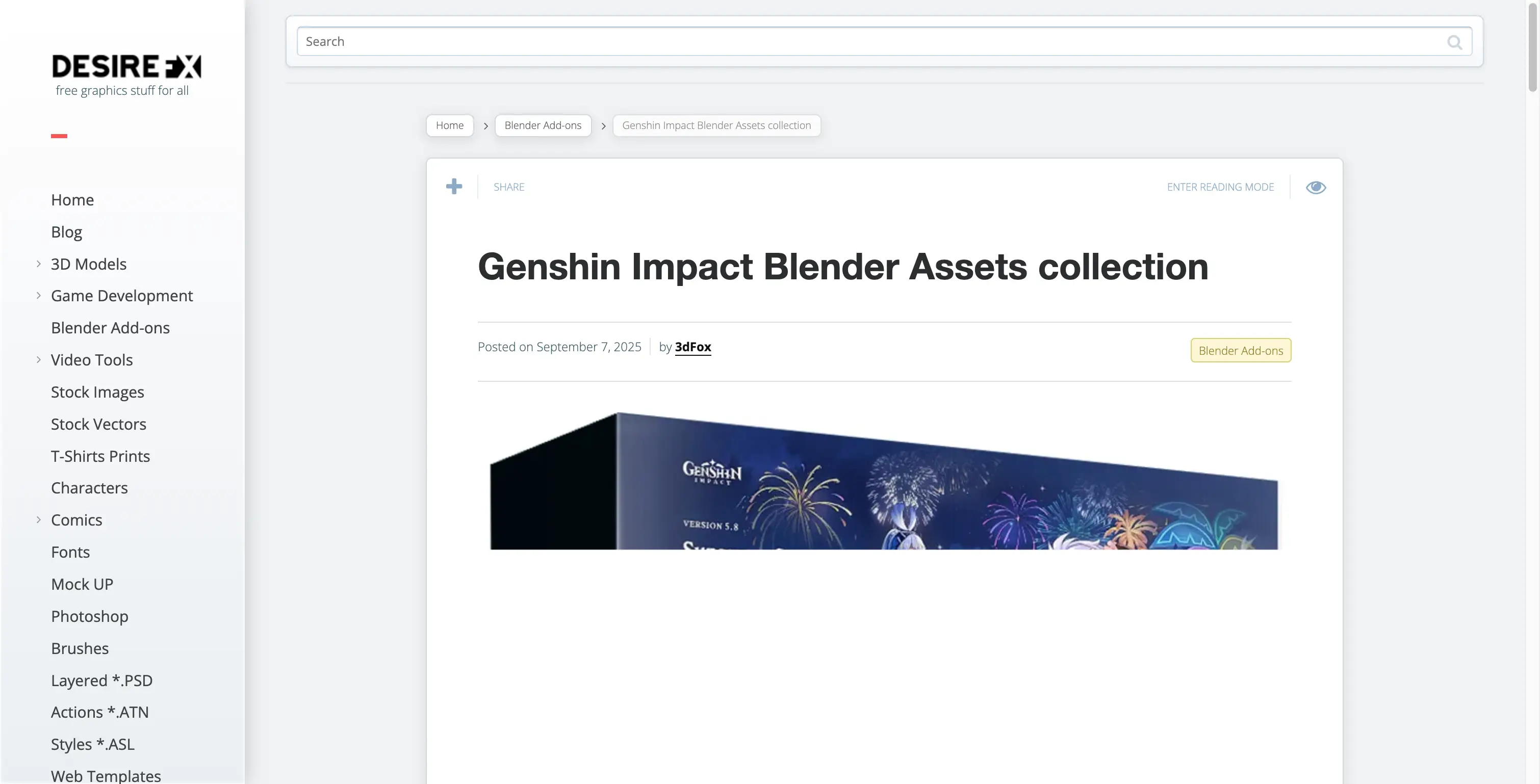Expand the Comics sidebar section

point(39,520)
